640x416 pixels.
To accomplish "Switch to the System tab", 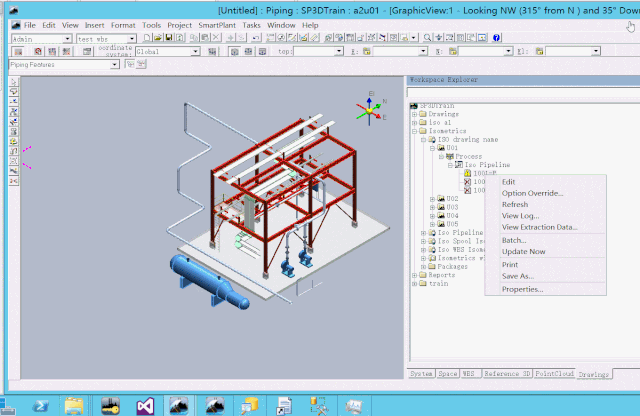I will click(x=421, y=374).
